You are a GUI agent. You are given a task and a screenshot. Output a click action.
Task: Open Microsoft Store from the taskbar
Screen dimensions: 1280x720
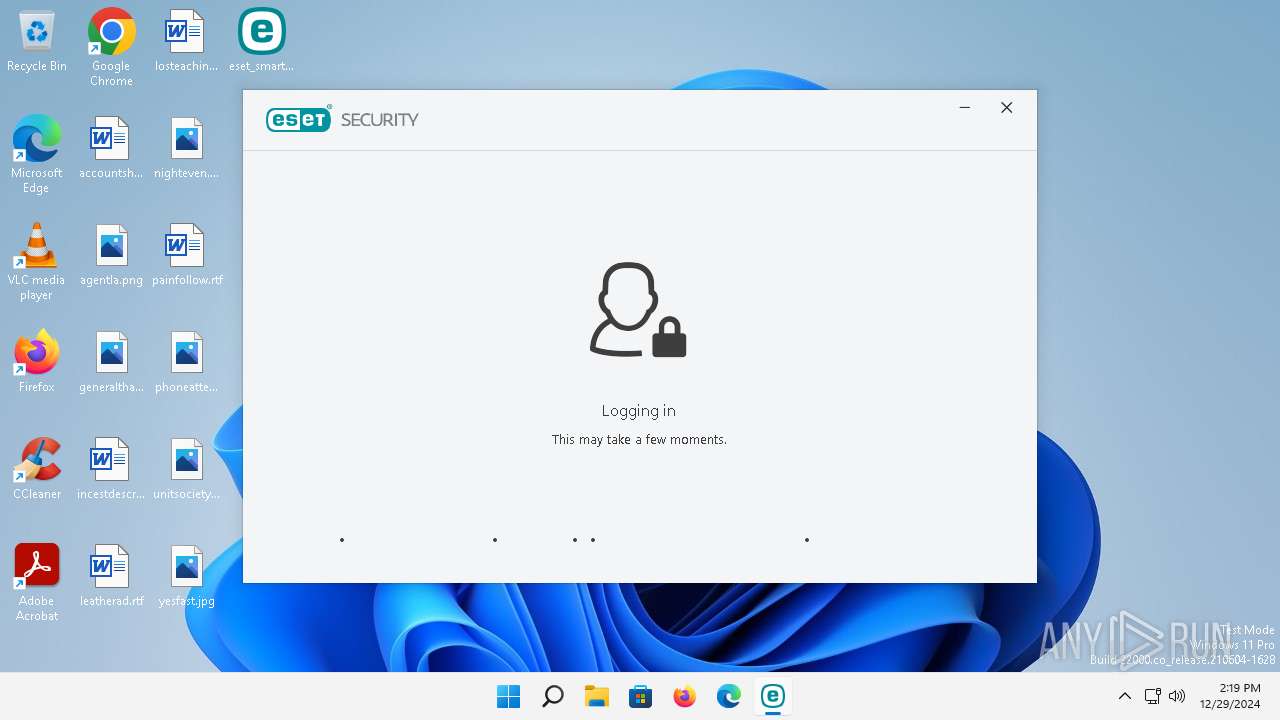640,696
